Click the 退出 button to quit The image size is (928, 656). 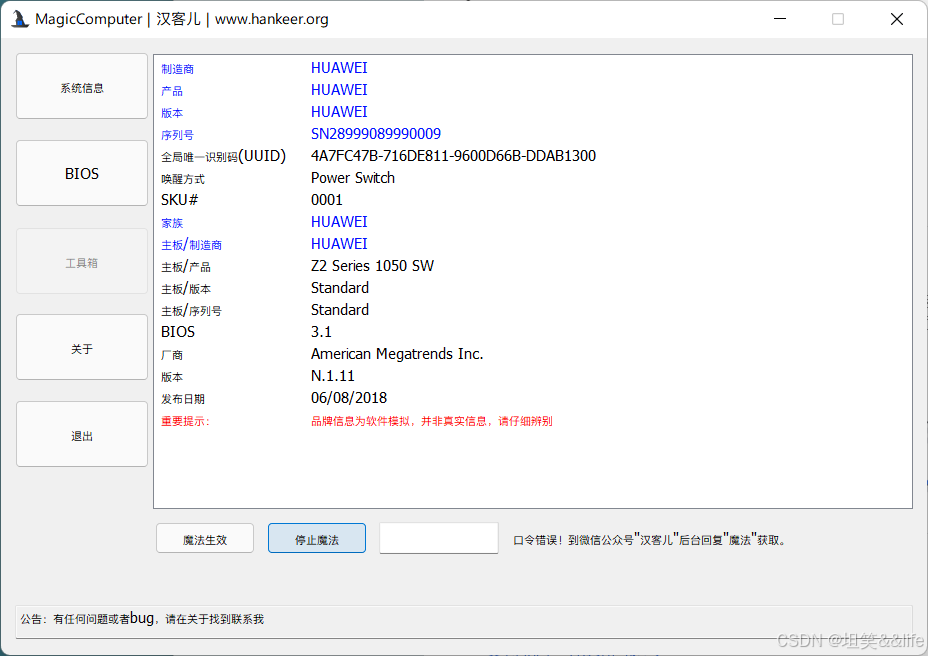(x=82, y=435)
